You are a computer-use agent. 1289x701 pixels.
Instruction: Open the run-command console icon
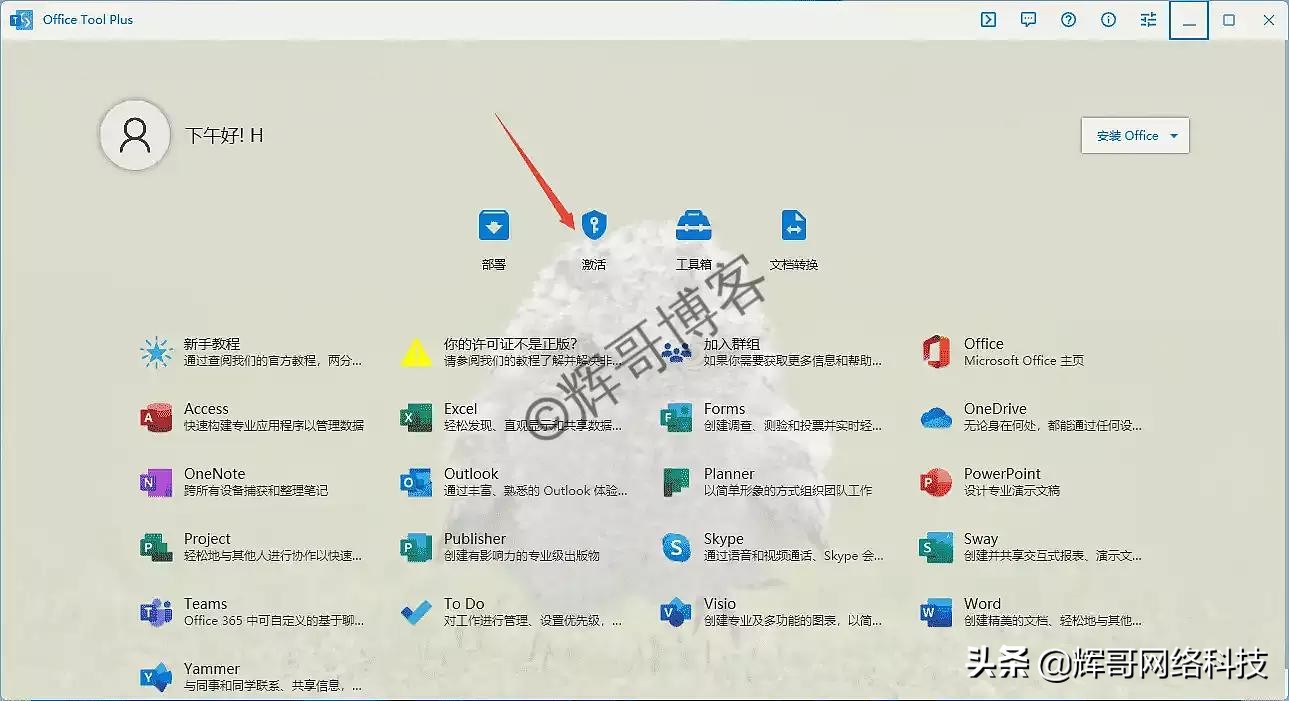tap(988, 19)
